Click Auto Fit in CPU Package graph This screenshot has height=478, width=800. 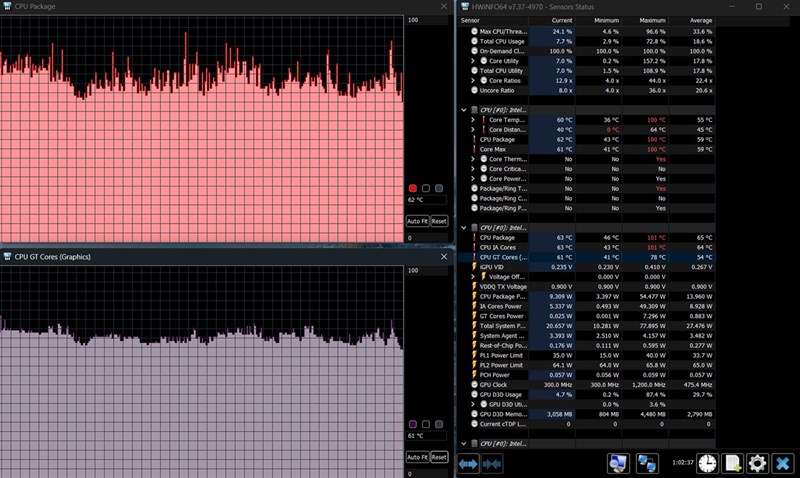tap(417, 221)
